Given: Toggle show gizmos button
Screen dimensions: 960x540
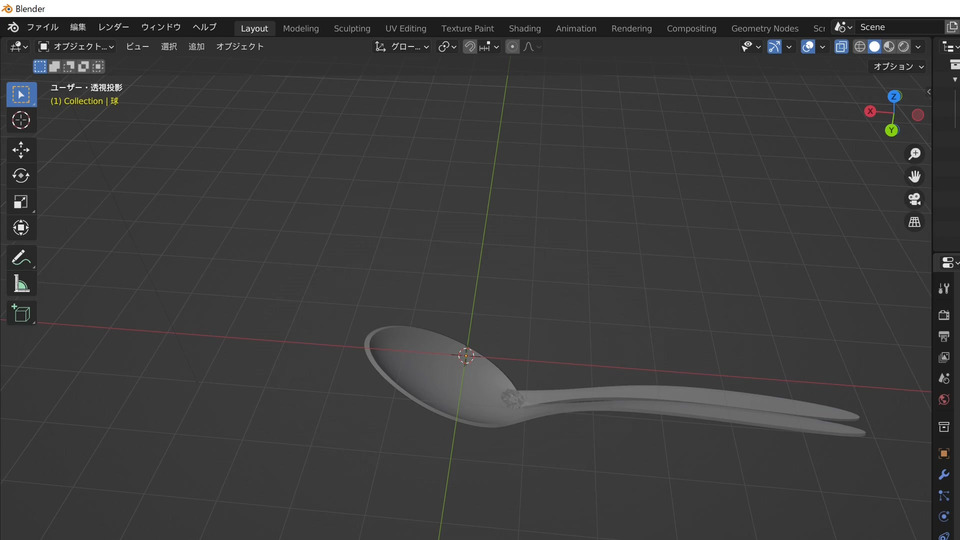Looking at the screenshot, I should 774,47.
